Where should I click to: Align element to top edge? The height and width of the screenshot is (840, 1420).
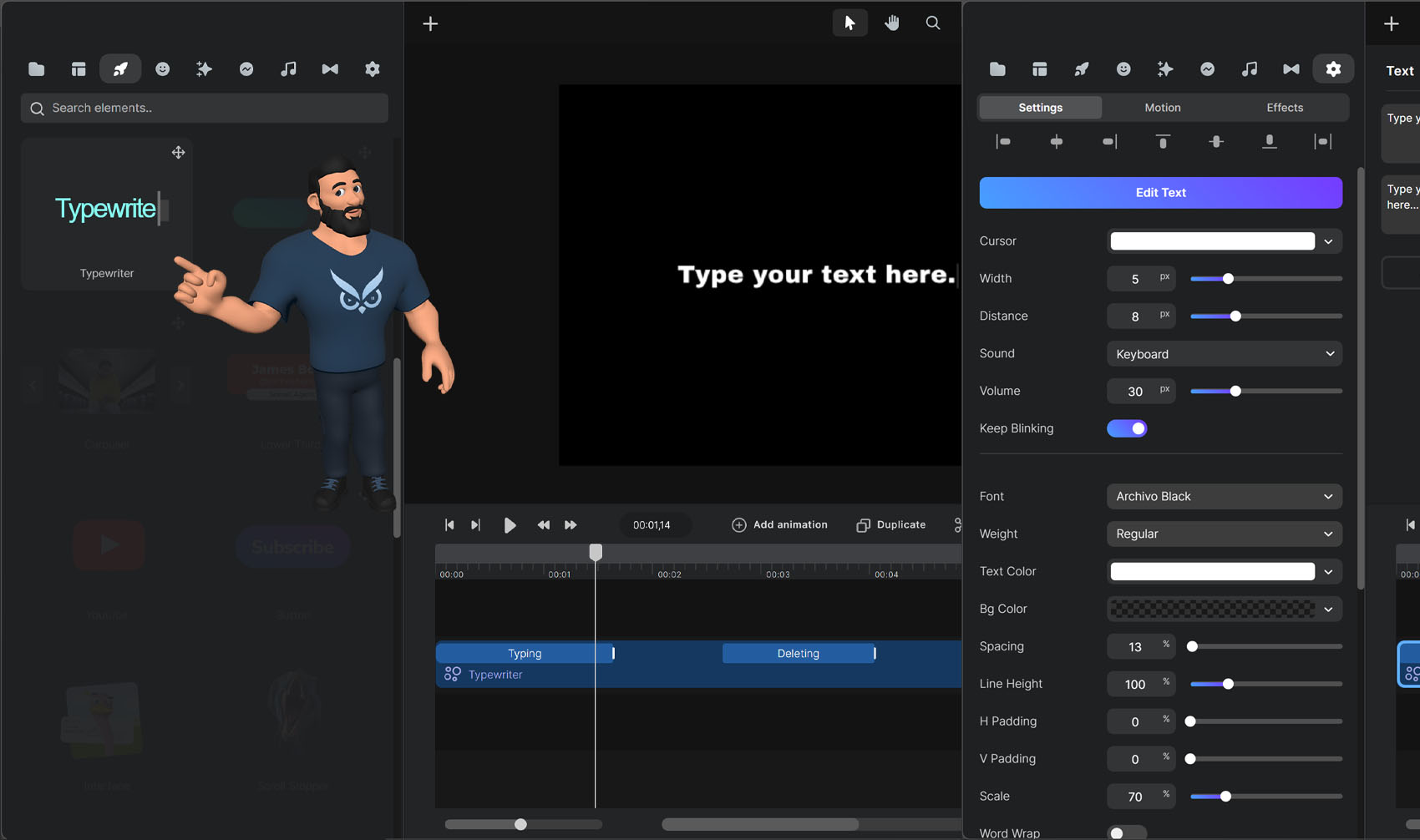[1163, 142]
